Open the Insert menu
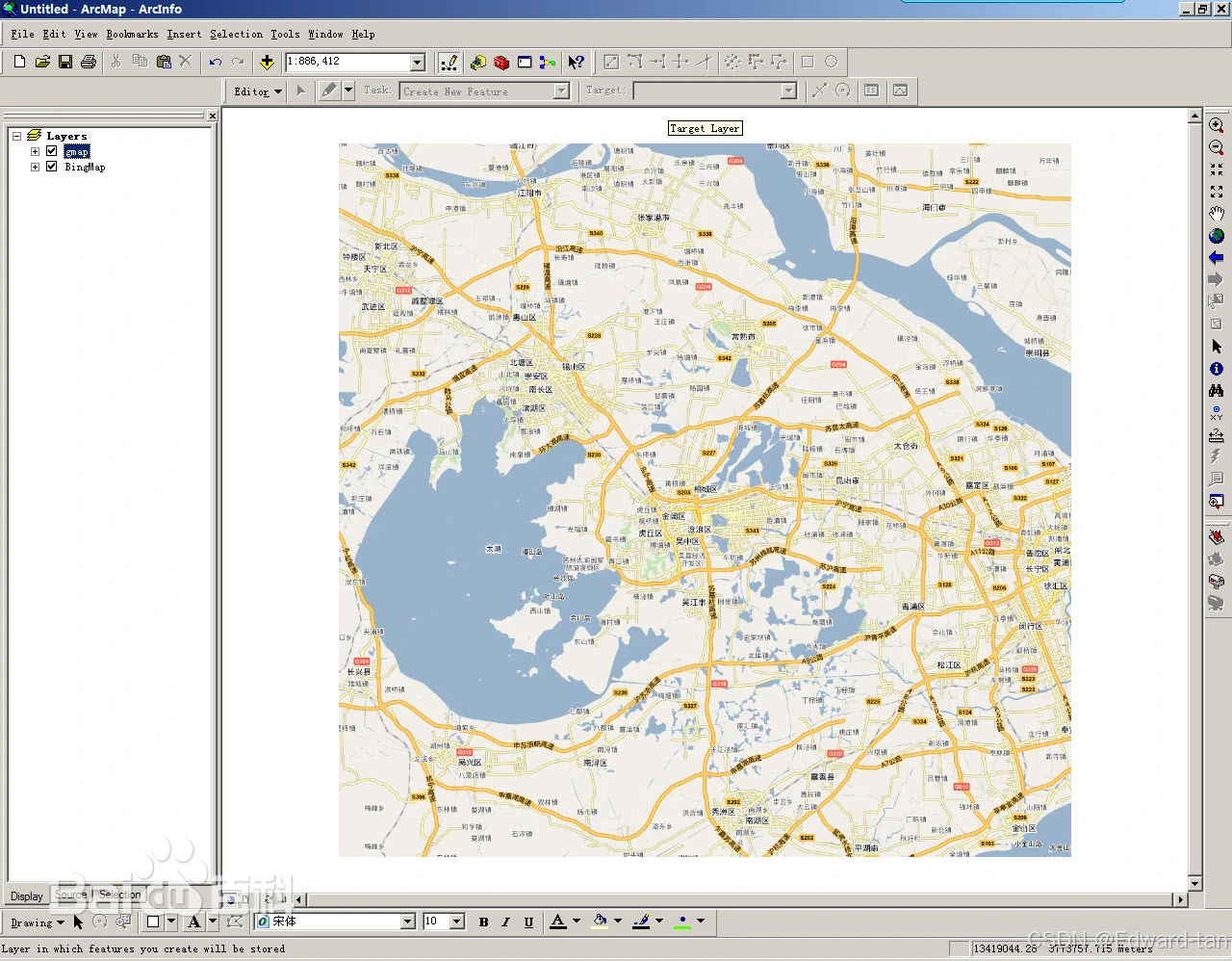 [185, 34]
